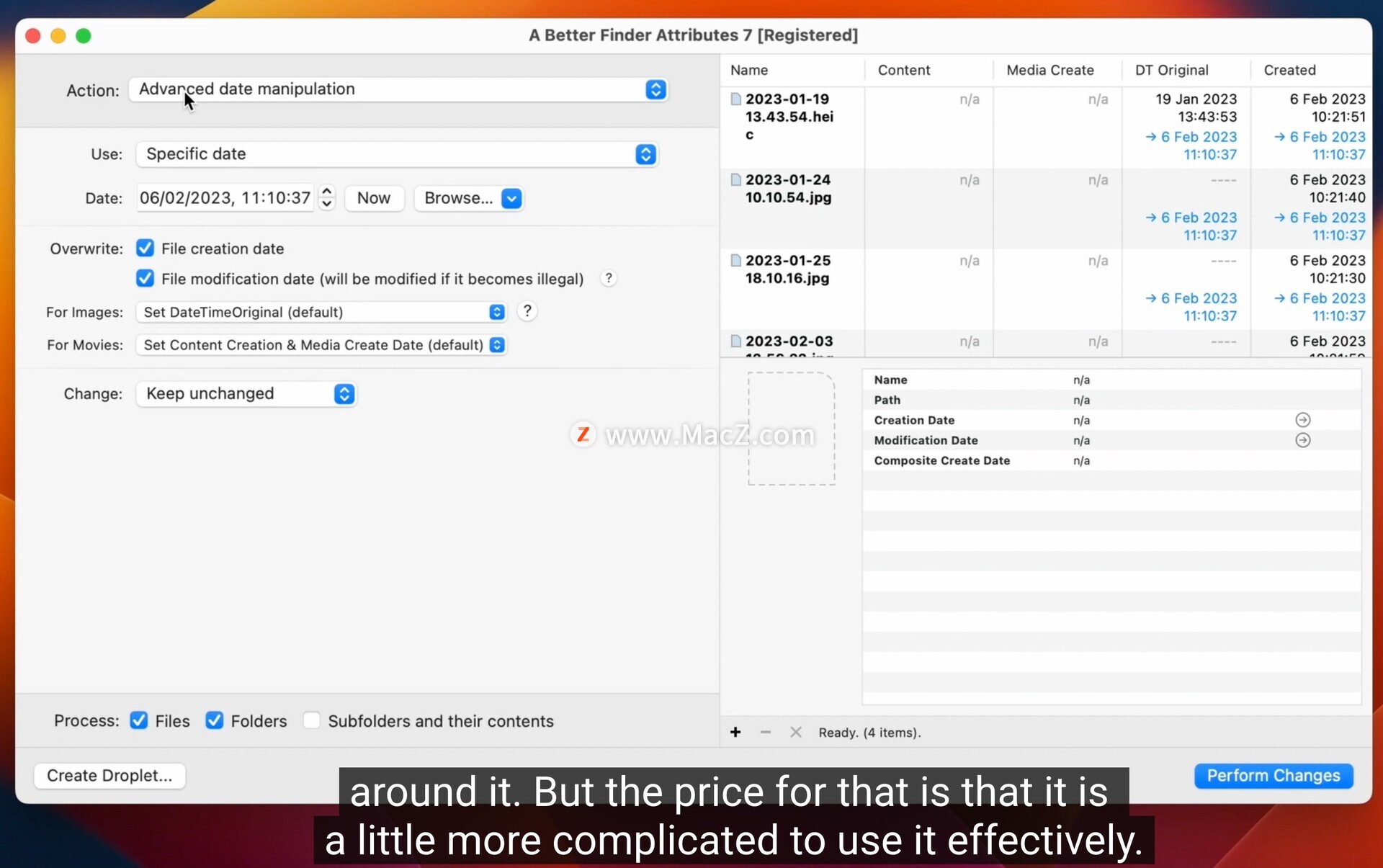
Task: Toggle File creation date checkbox
Action: coord(145,249)
